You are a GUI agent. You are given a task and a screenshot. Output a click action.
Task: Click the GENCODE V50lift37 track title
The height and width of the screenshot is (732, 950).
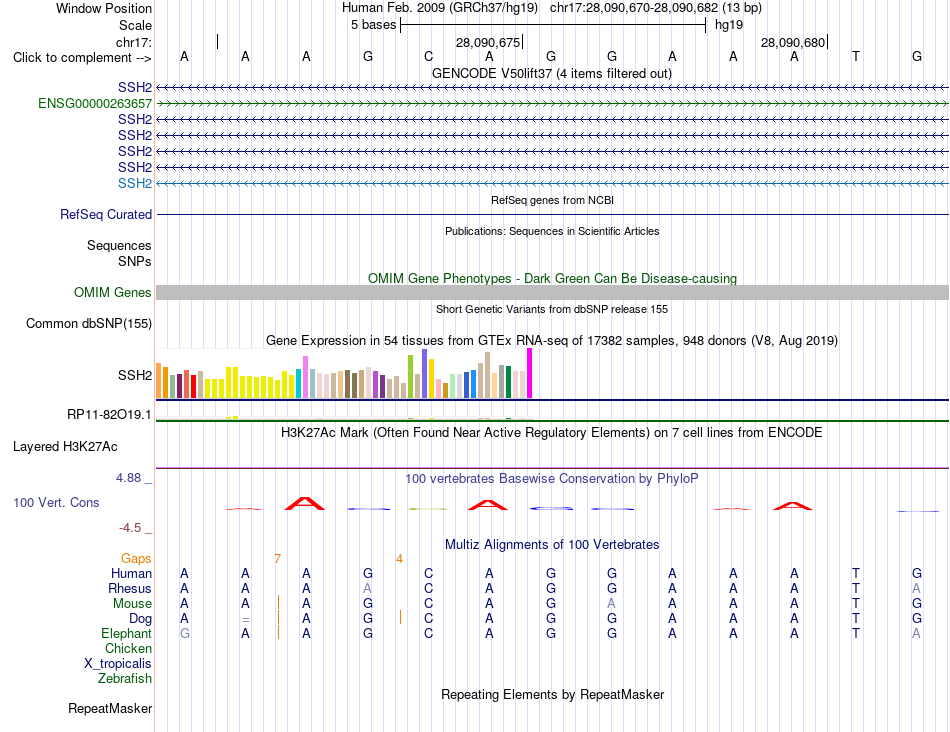pyautogui.click(x=551, y=73)
